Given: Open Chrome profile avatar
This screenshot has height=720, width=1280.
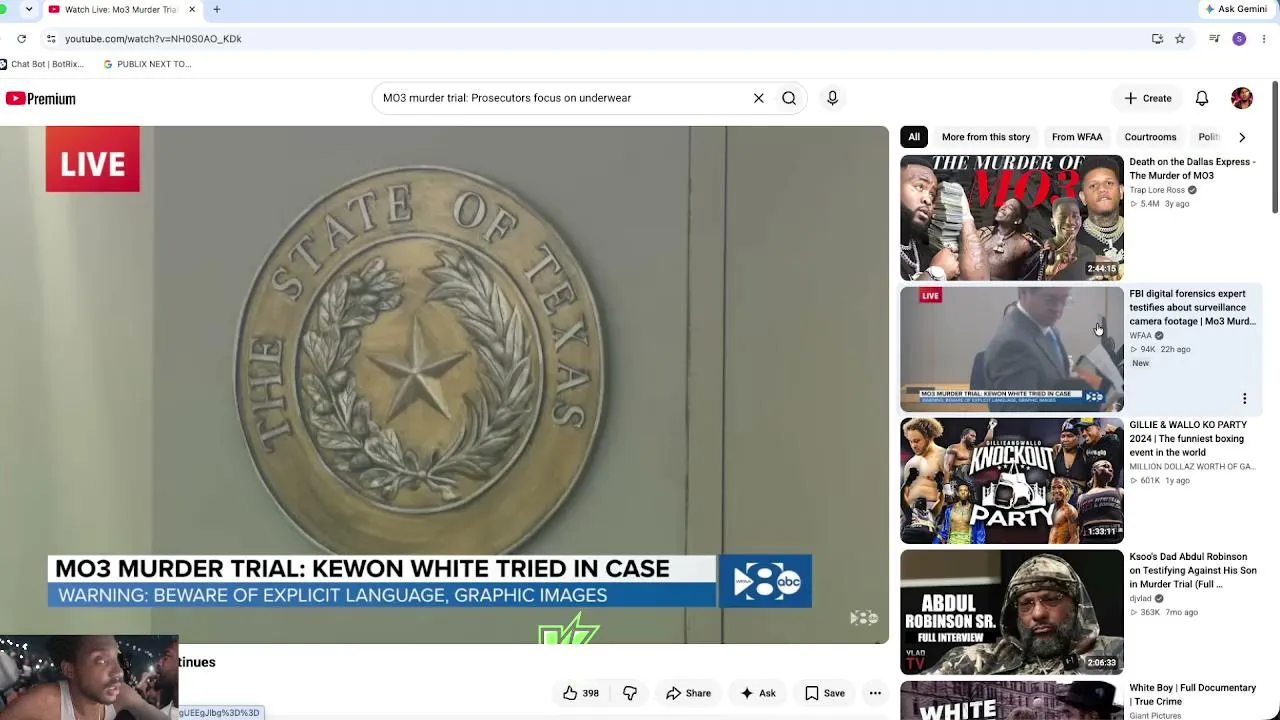Looking at the screenshot, I should pos(1239,39).
